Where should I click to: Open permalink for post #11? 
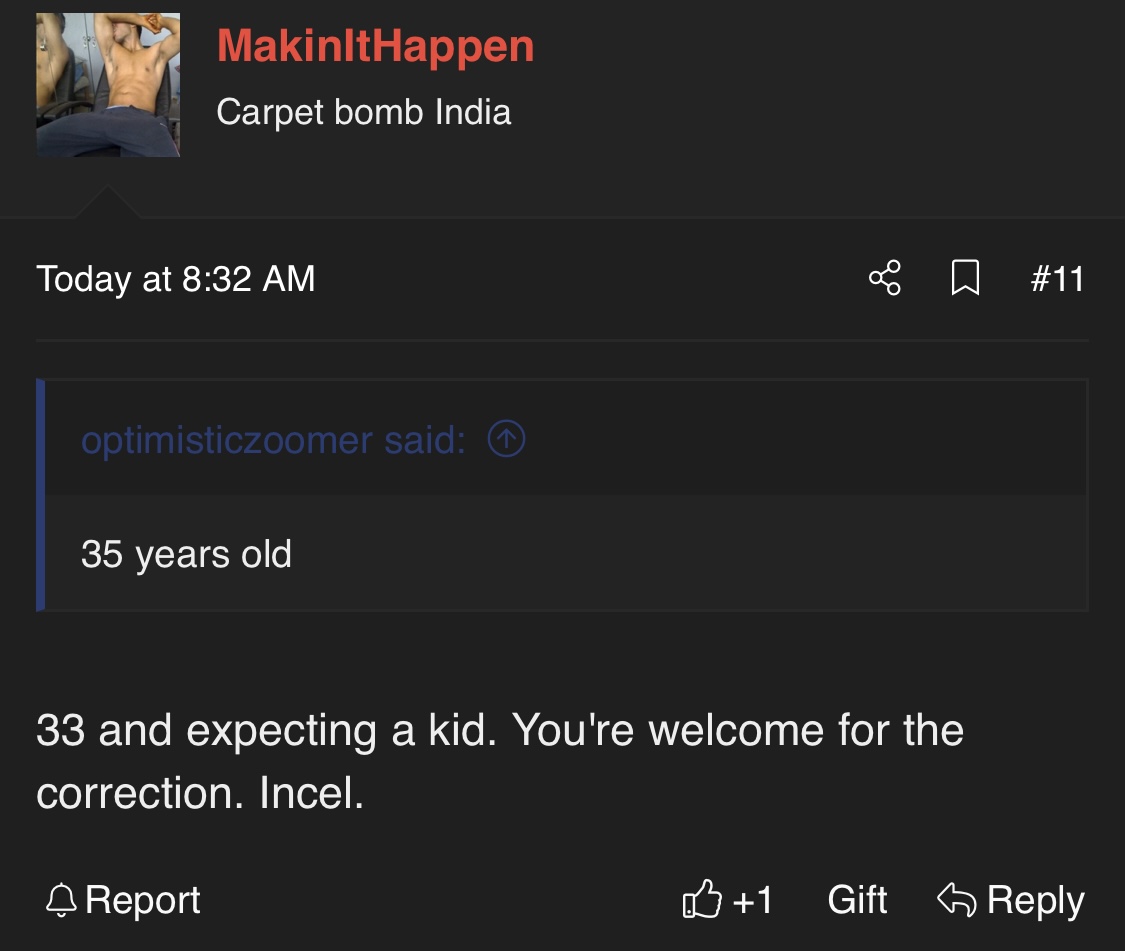(x=1057, y=278)
